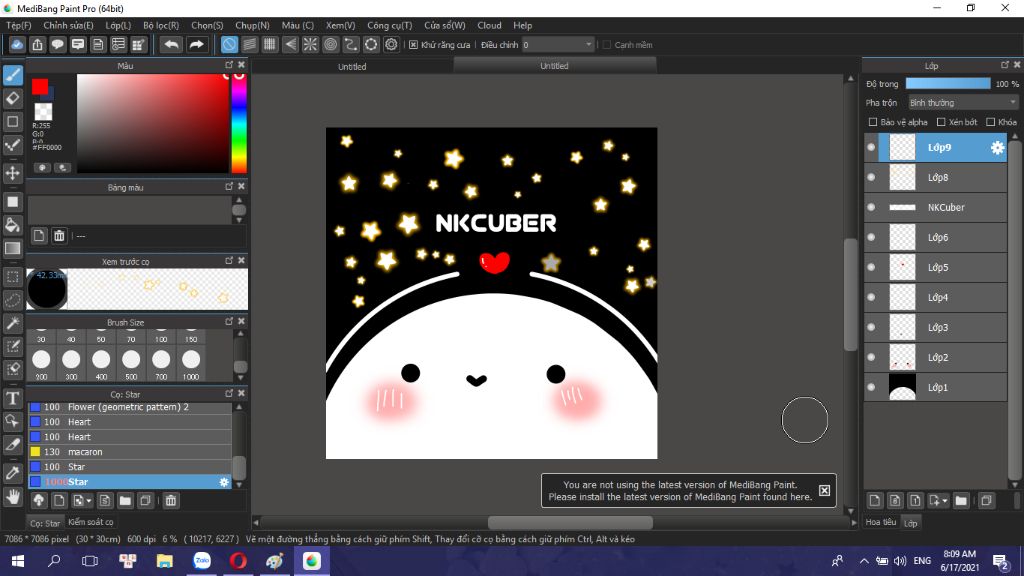
Task: Select the Move tool
Action: [12, 173]
